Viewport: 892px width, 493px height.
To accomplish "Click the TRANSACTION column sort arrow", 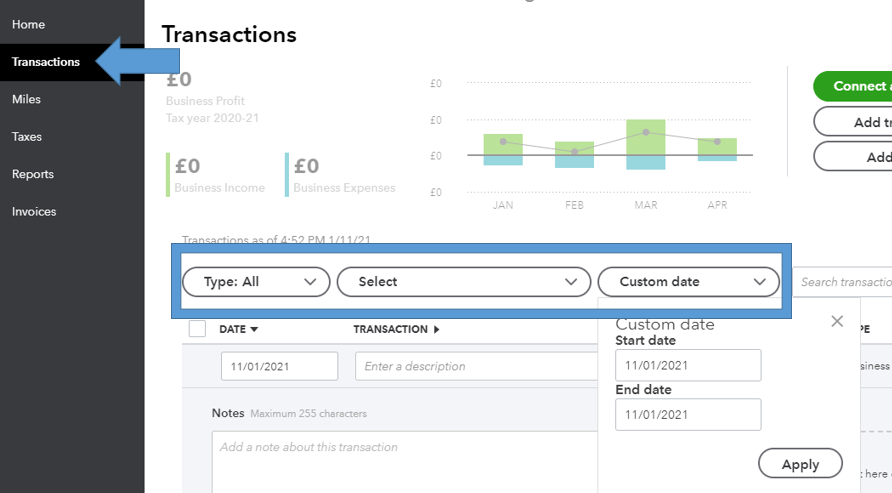I will (436, 329).
